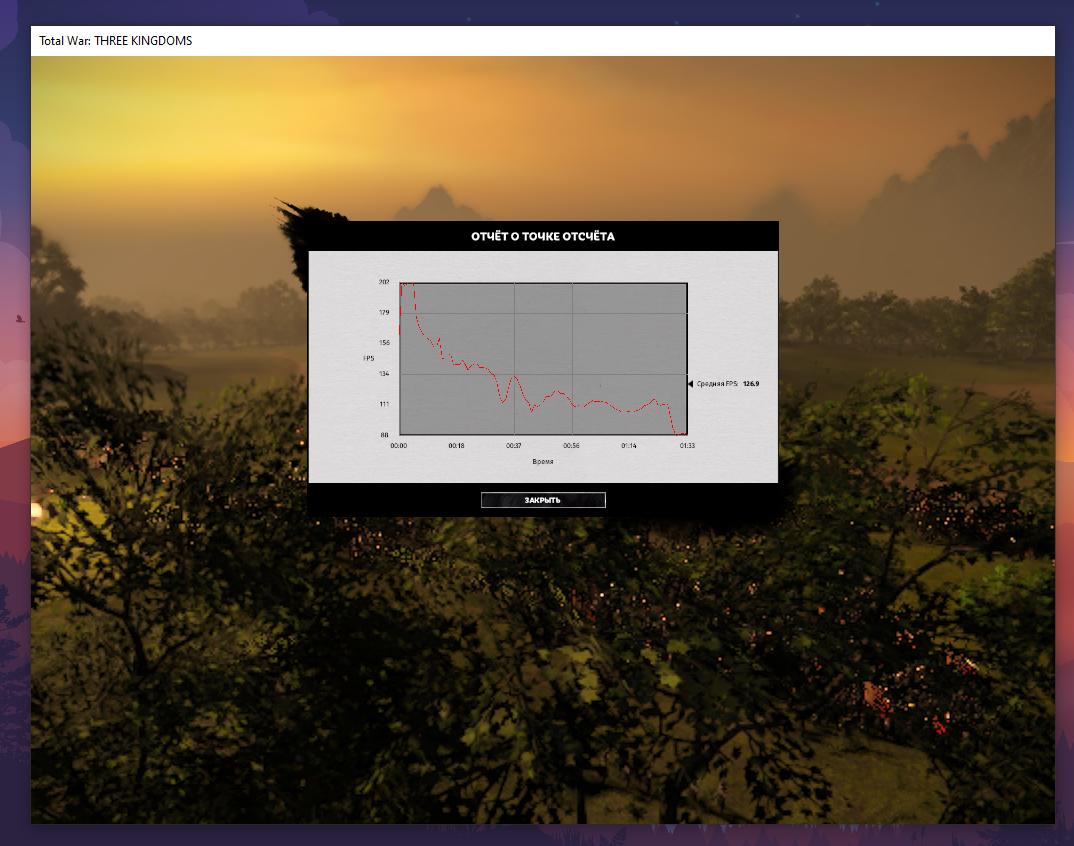Click the '00:00' time label
The height and width of the screenshot is (846, 1074).
pos(399,445)
